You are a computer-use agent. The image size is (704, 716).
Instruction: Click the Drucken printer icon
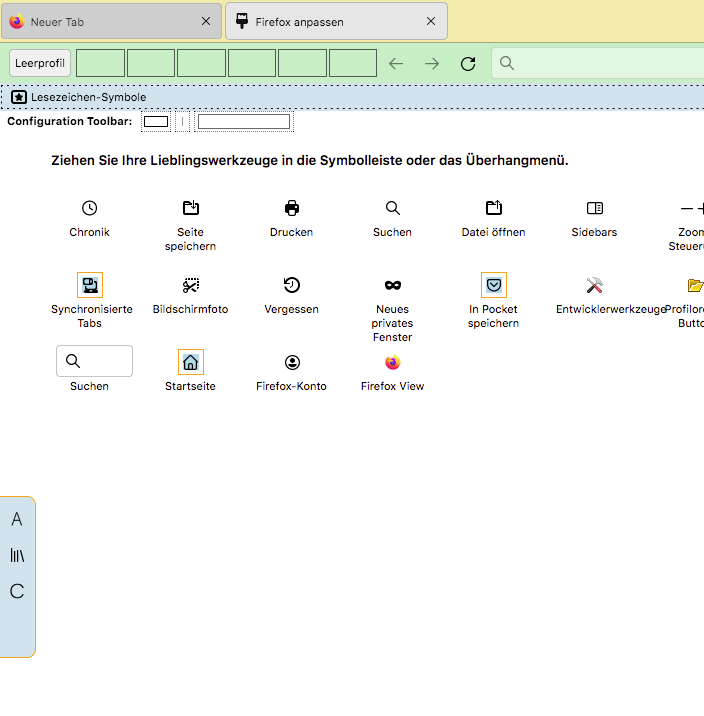[x=292, y=208]
